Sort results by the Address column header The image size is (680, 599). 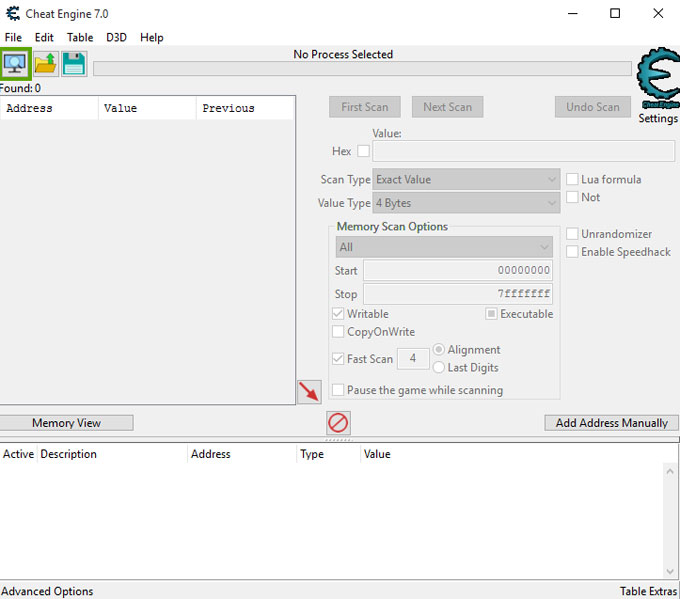point(49,108)
